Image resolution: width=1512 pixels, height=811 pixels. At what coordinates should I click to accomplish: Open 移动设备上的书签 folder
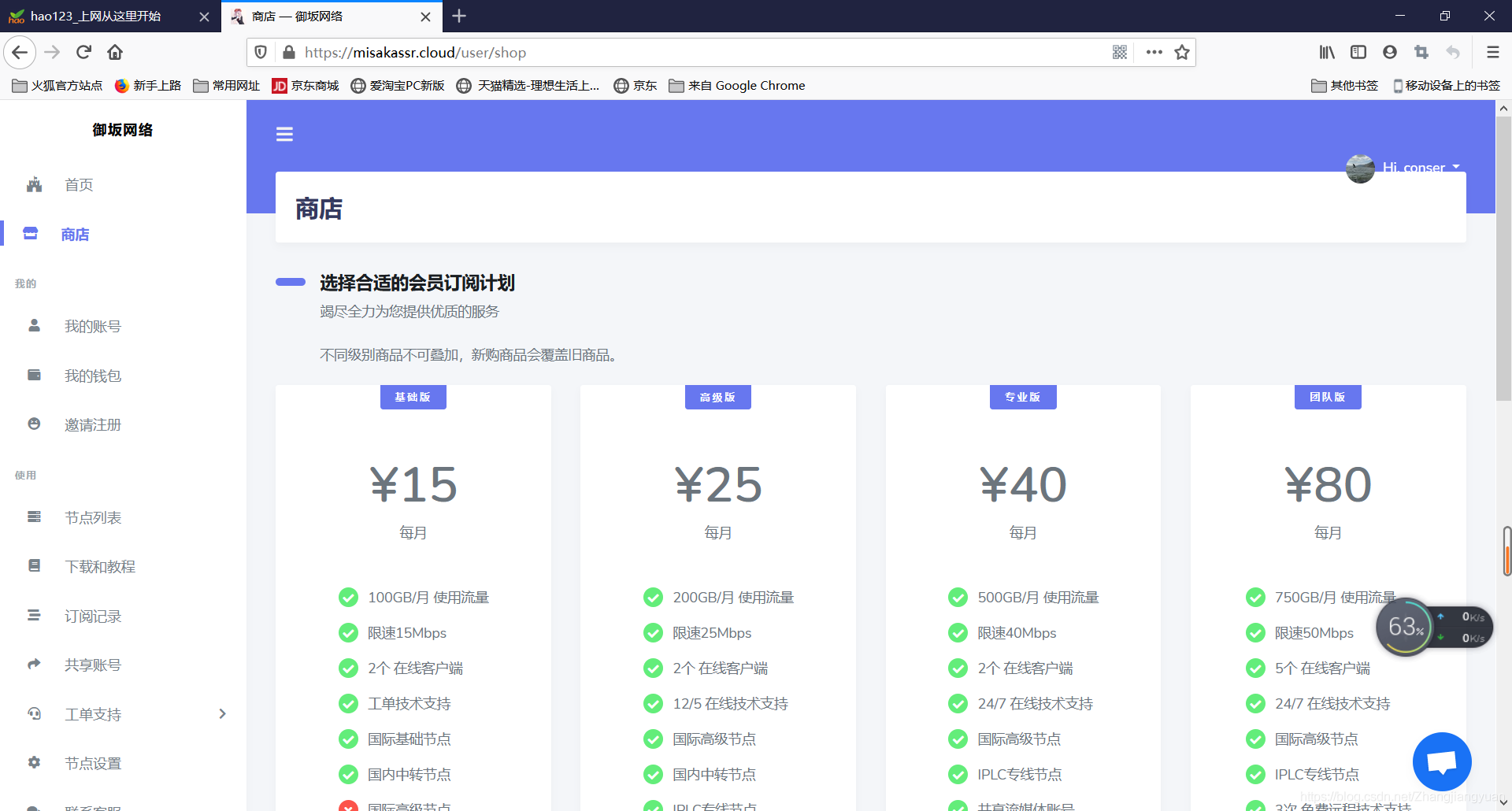[1447, 86]
